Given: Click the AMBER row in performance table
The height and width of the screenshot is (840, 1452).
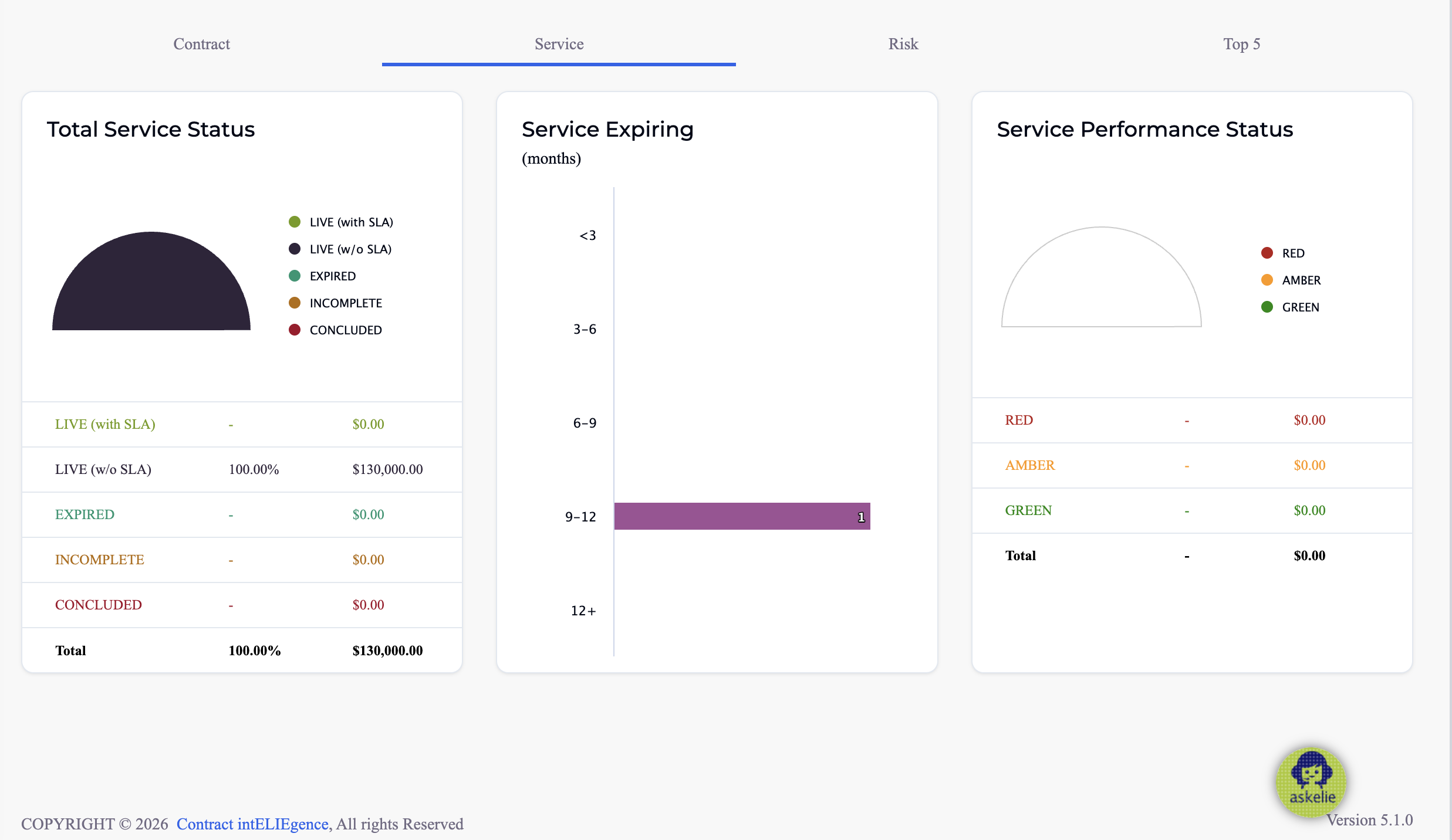Looking at the screenshot, I should [x=1192, y=465].
